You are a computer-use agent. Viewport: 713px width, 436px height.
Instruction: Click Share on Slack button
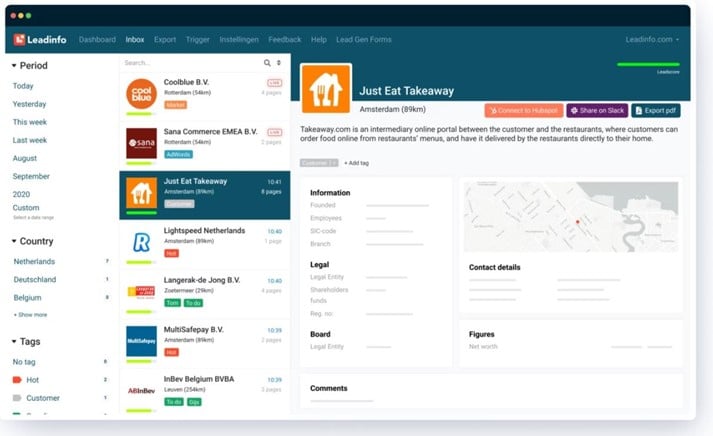597,110
